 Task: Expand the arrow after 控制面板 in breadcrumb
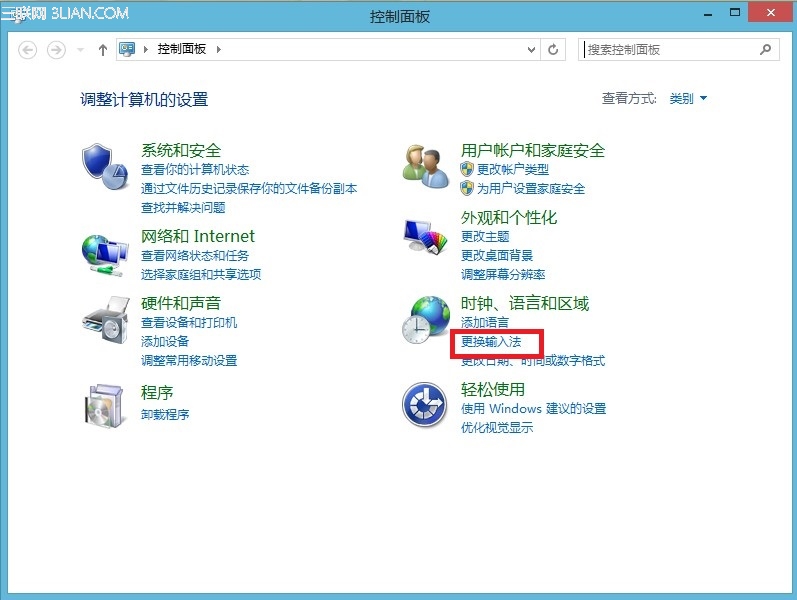[x=219, y=49]
